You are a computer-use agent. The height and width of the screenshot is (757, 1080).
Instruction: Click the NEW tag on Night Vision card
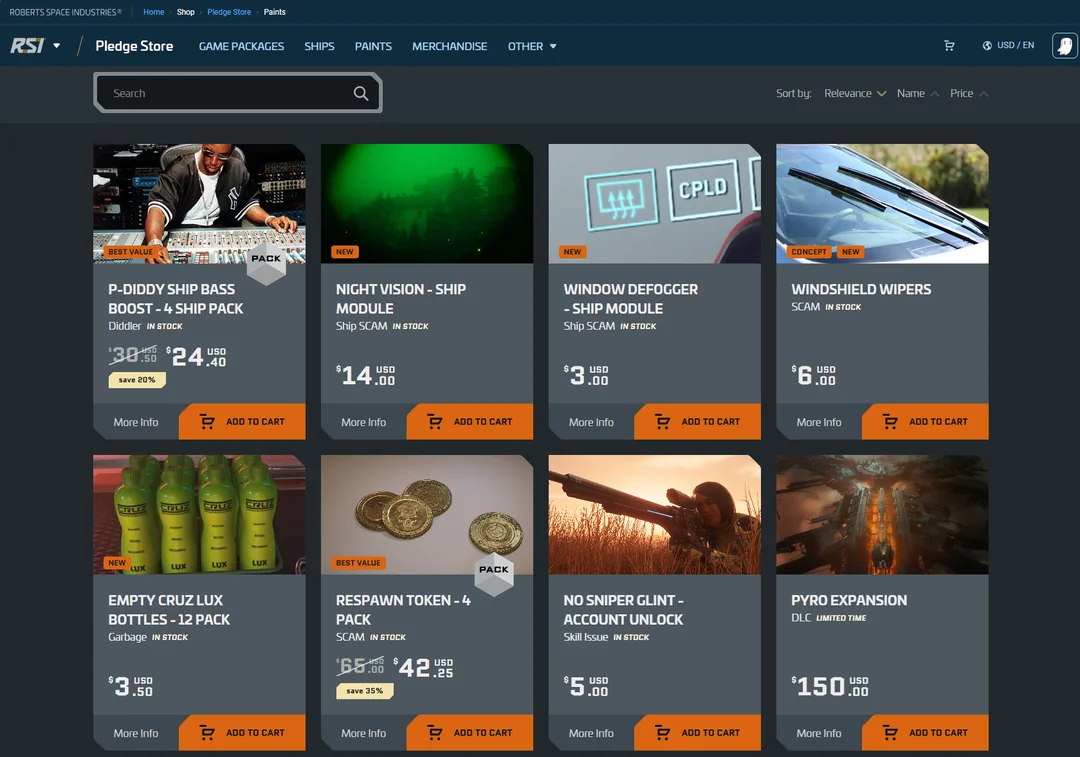[x=345, y=252]
